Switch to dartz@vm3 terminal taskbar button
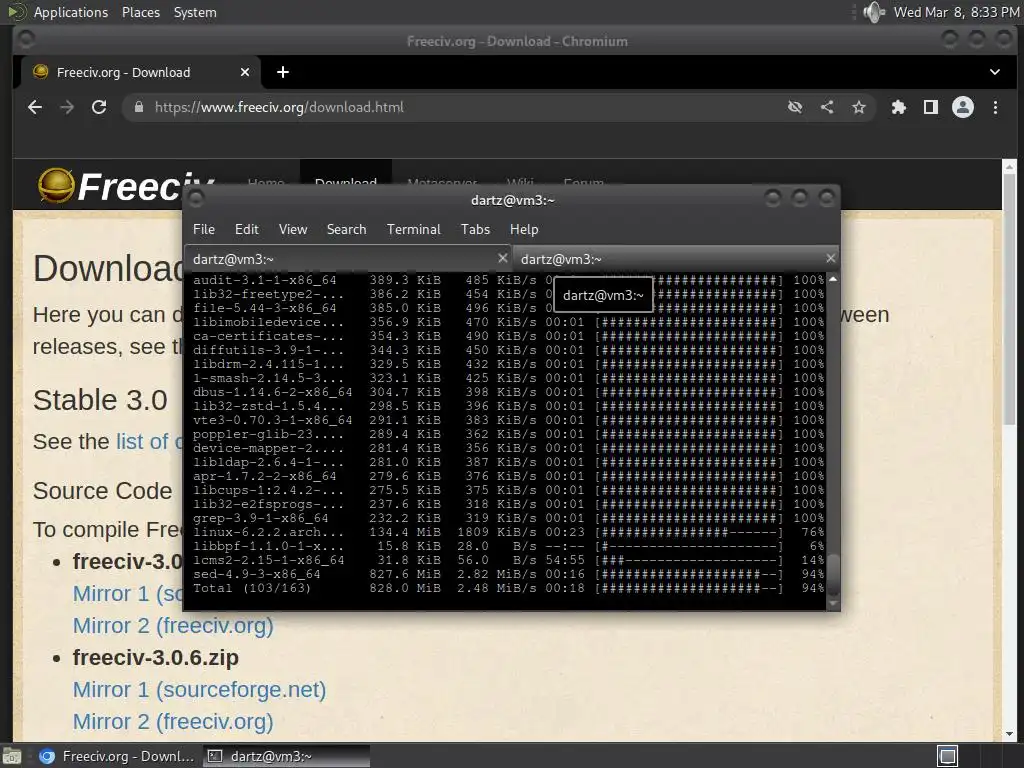 coord(286,756)
